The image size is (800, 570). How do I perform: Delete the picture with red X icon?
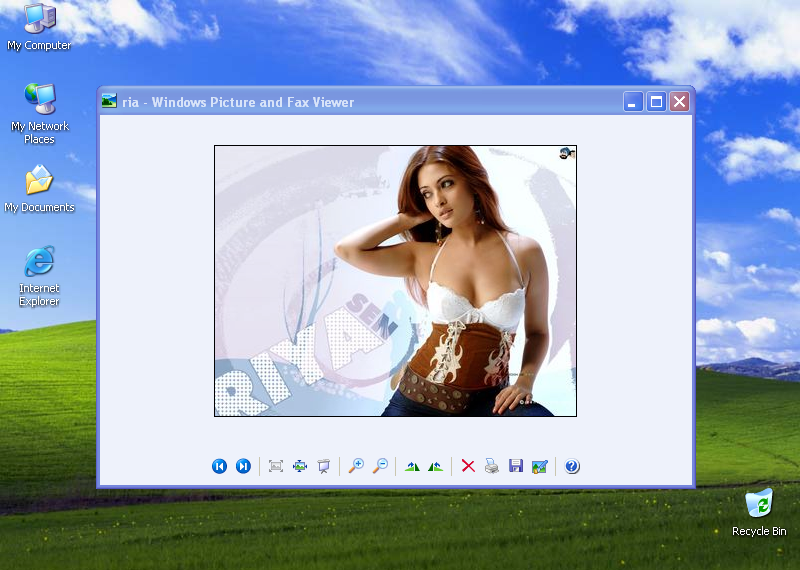468,466
